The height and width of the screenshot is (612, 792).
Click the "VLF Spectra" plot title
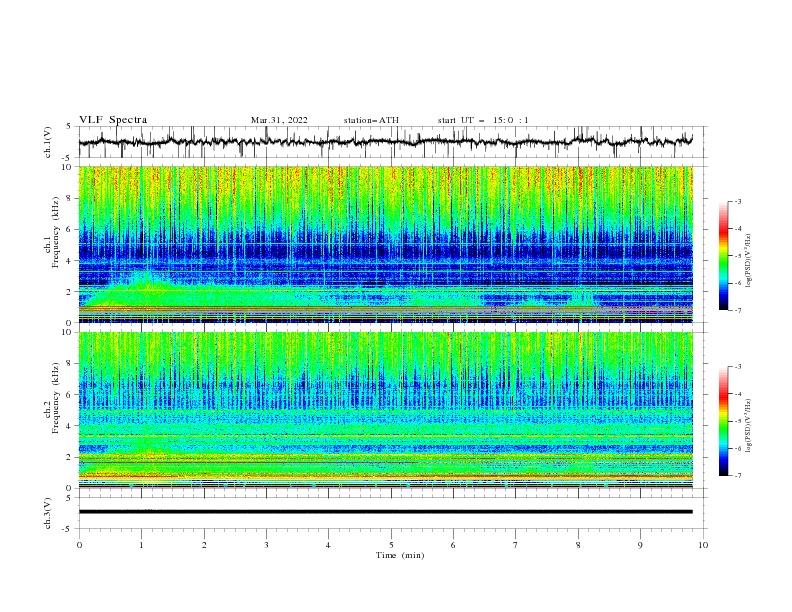point(113,120)
